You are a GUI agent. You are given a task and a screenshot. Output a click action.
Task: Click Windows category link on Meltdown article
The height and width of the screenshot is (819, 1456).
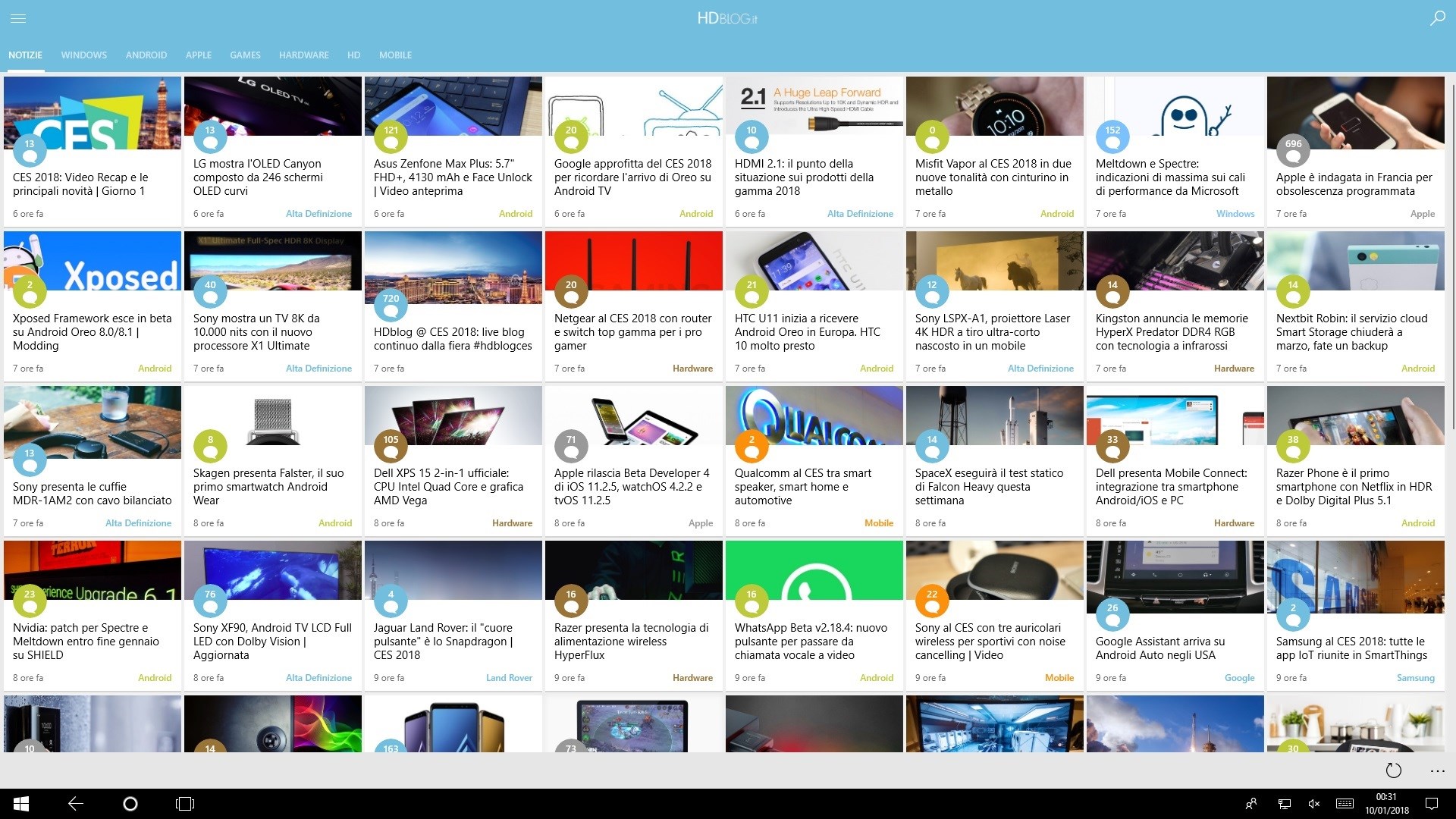1235,214
